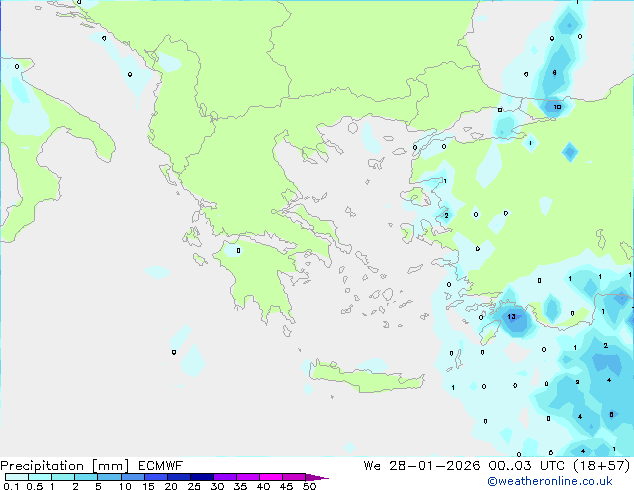This screenshot has width=634, height=490.
Task: Click the "0" value on the Peloponnese
Action: point(239,251)
